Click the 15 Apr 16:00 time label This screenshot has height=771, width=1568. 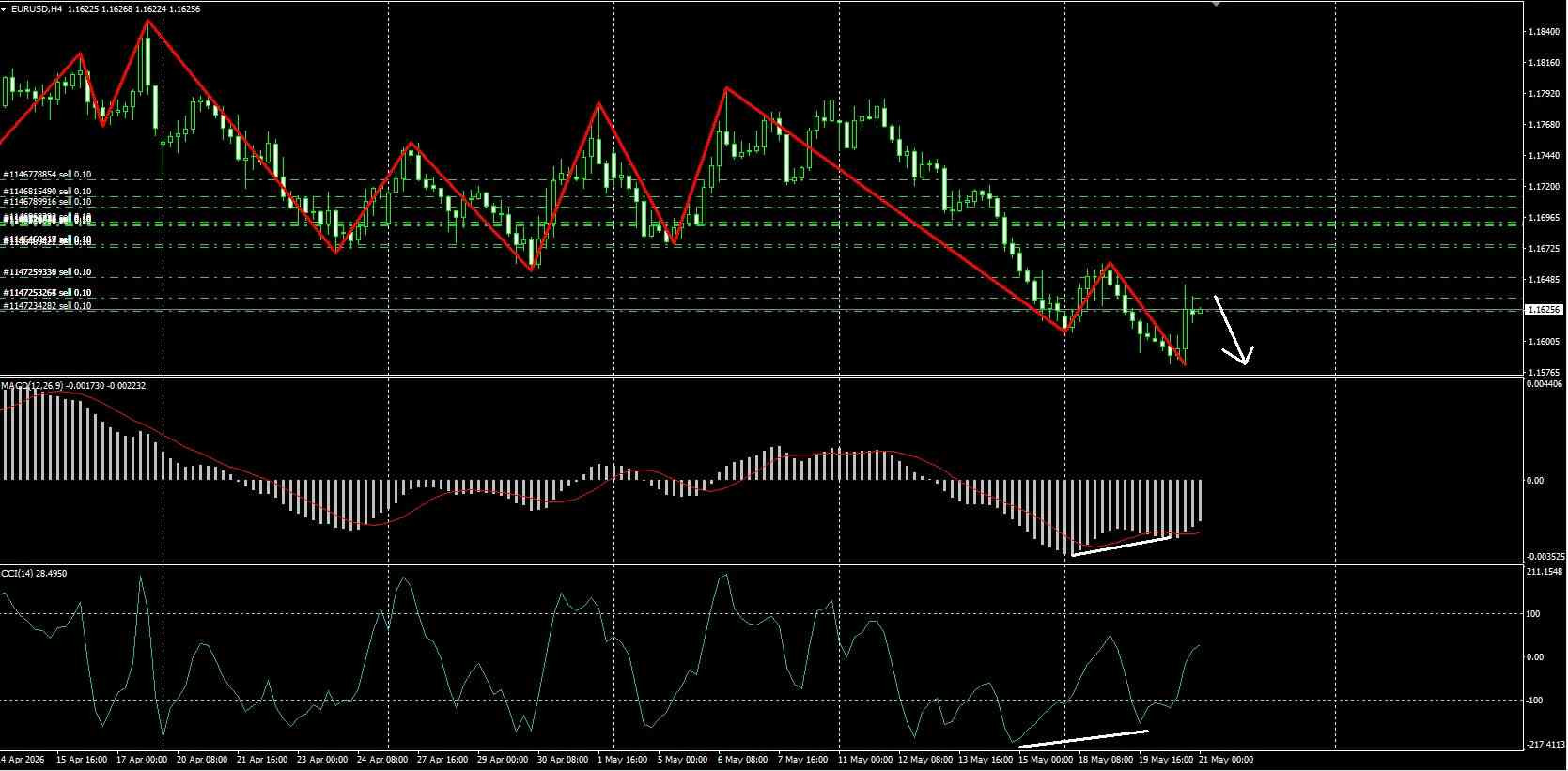pos(82,759)
